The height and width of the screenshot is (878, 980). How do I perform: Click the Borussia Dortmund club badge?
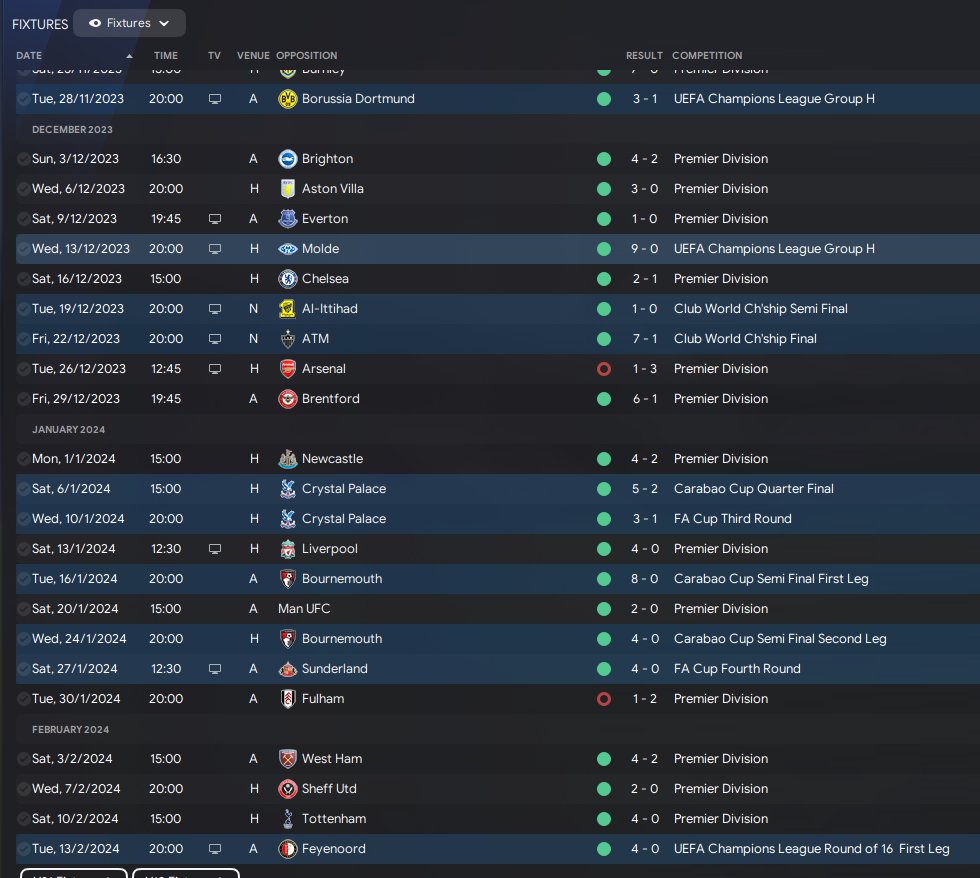pyautogui.click(x=288, y=99)
